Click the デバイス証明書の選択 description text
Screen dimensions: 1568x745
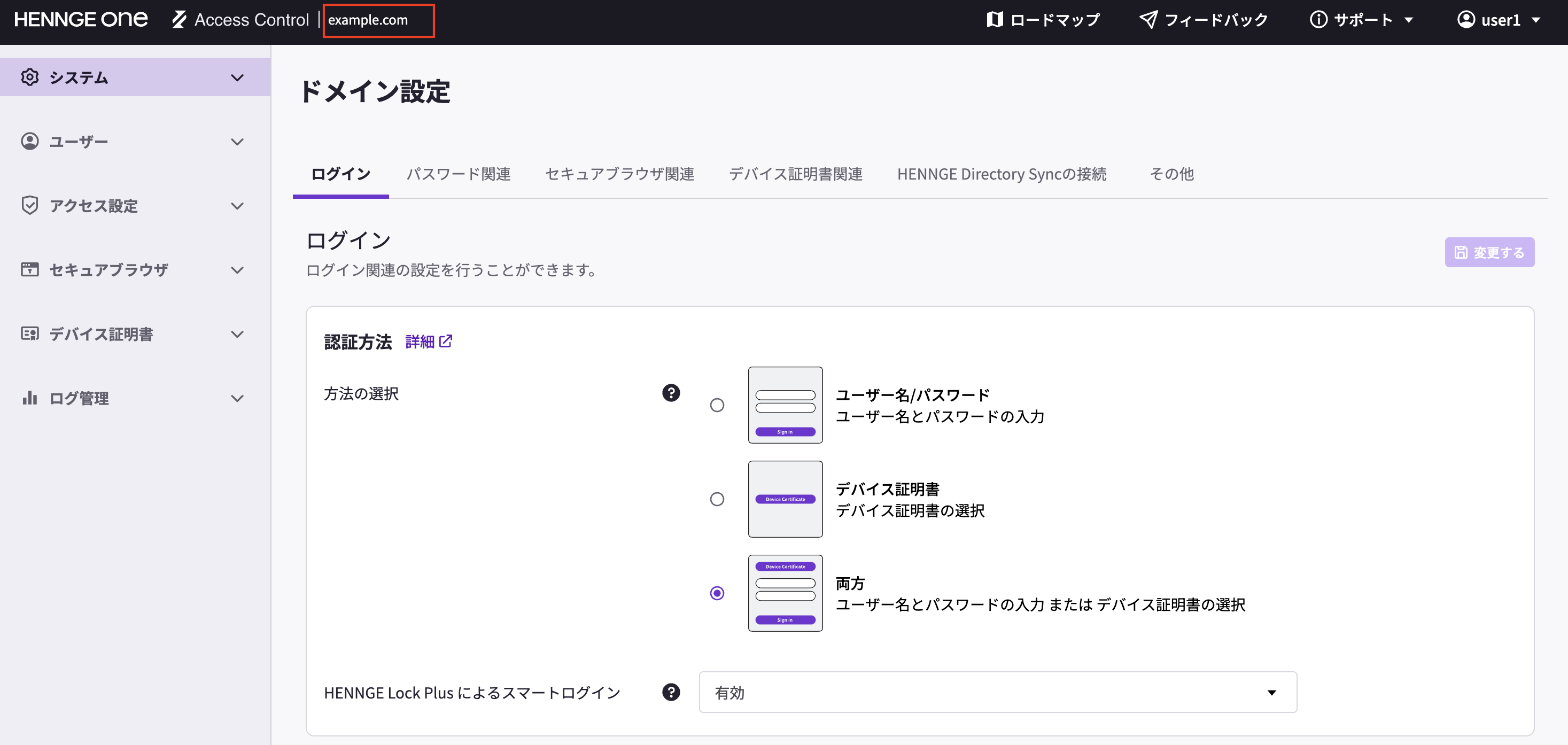910,511
